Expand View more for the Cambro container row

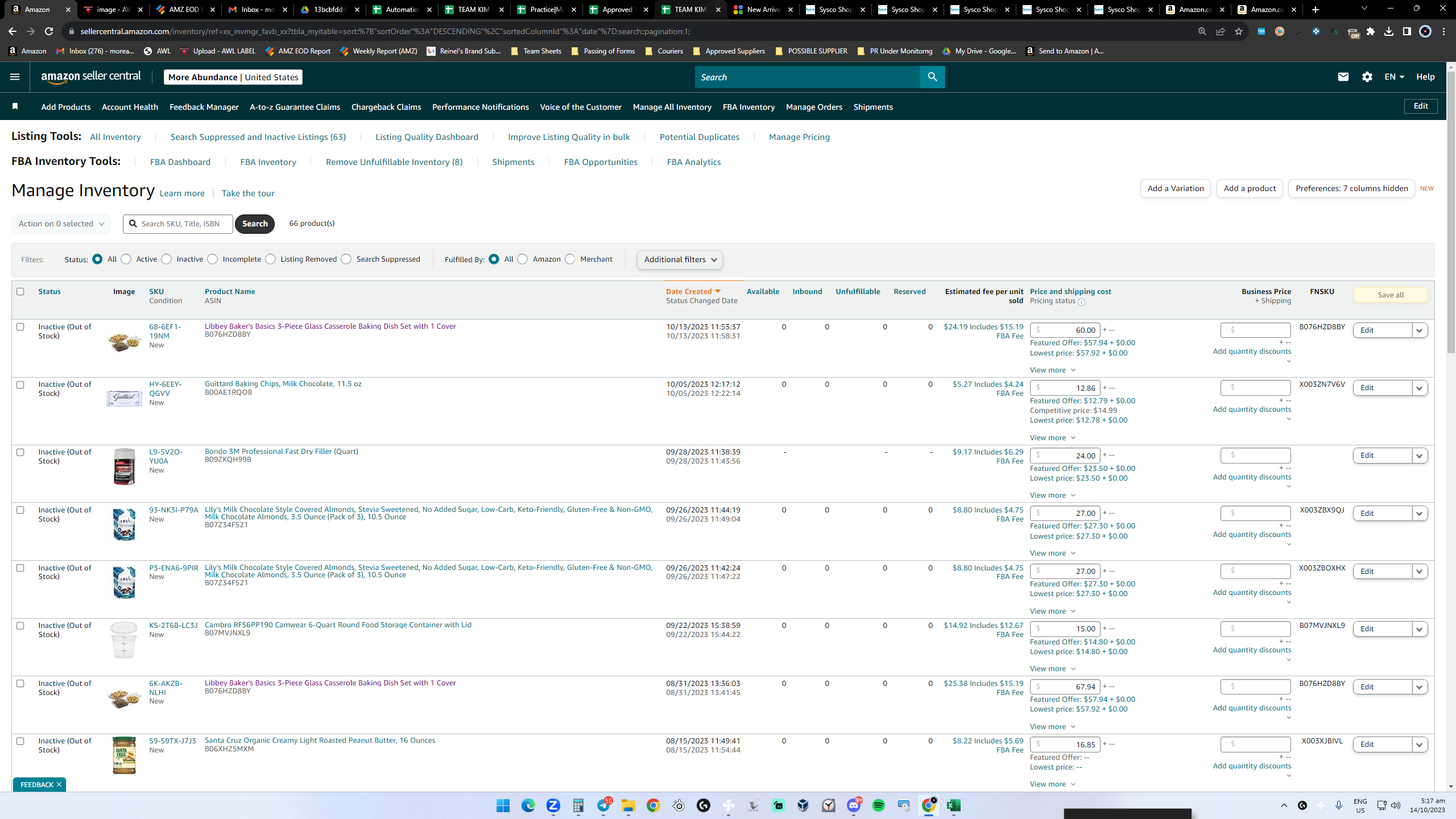pyautogui.click(x=1053, y=669)
